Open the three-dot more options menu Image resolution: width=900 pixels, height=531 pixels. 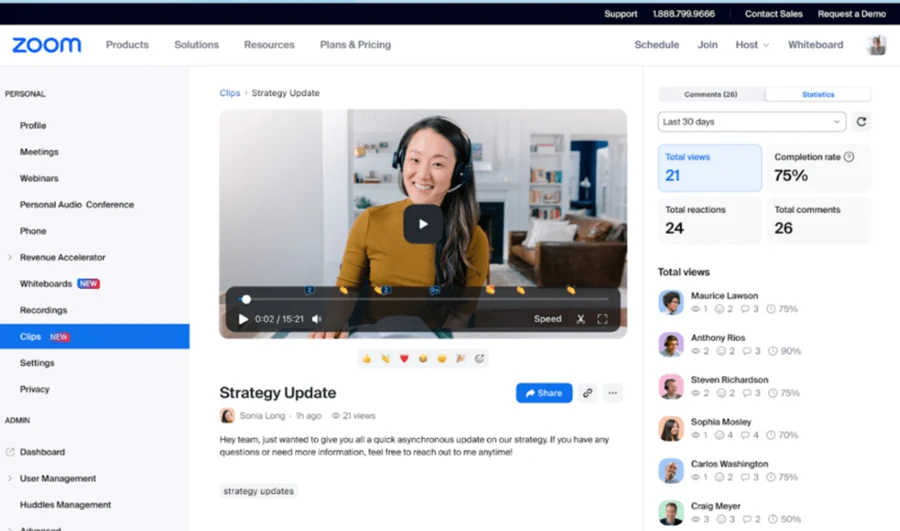pos(613,393)
